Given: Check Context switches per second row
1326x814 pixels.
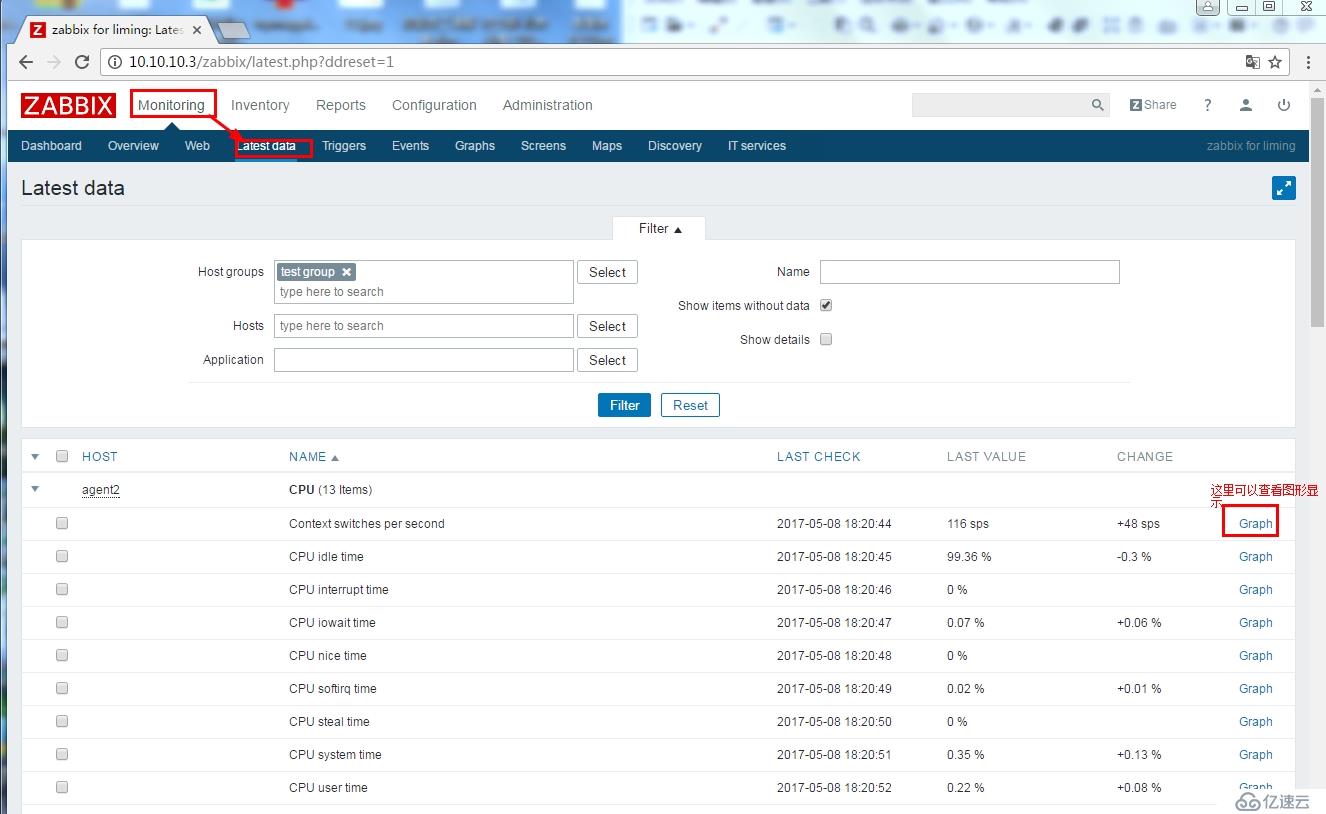Looking at the screenshot, I should [62, 523].
